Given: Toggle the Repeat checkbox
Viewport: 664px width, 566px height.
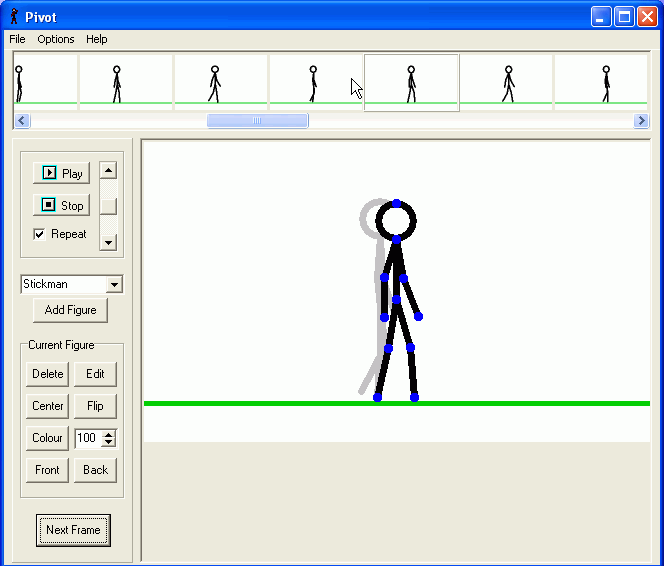Looking at the screenshot, I should coord(40,234).
